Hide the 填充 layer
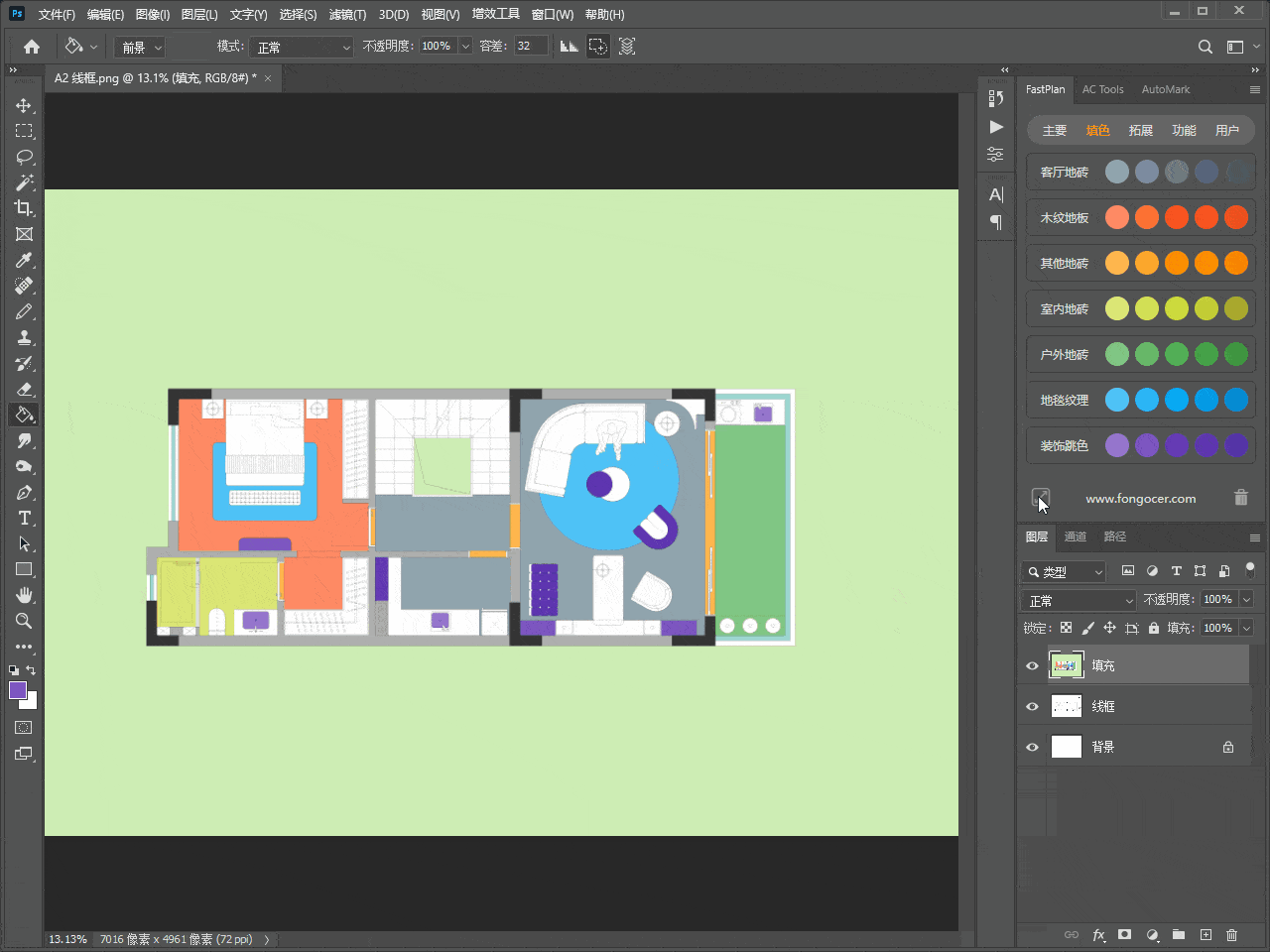 click(x=1032, y=665)
